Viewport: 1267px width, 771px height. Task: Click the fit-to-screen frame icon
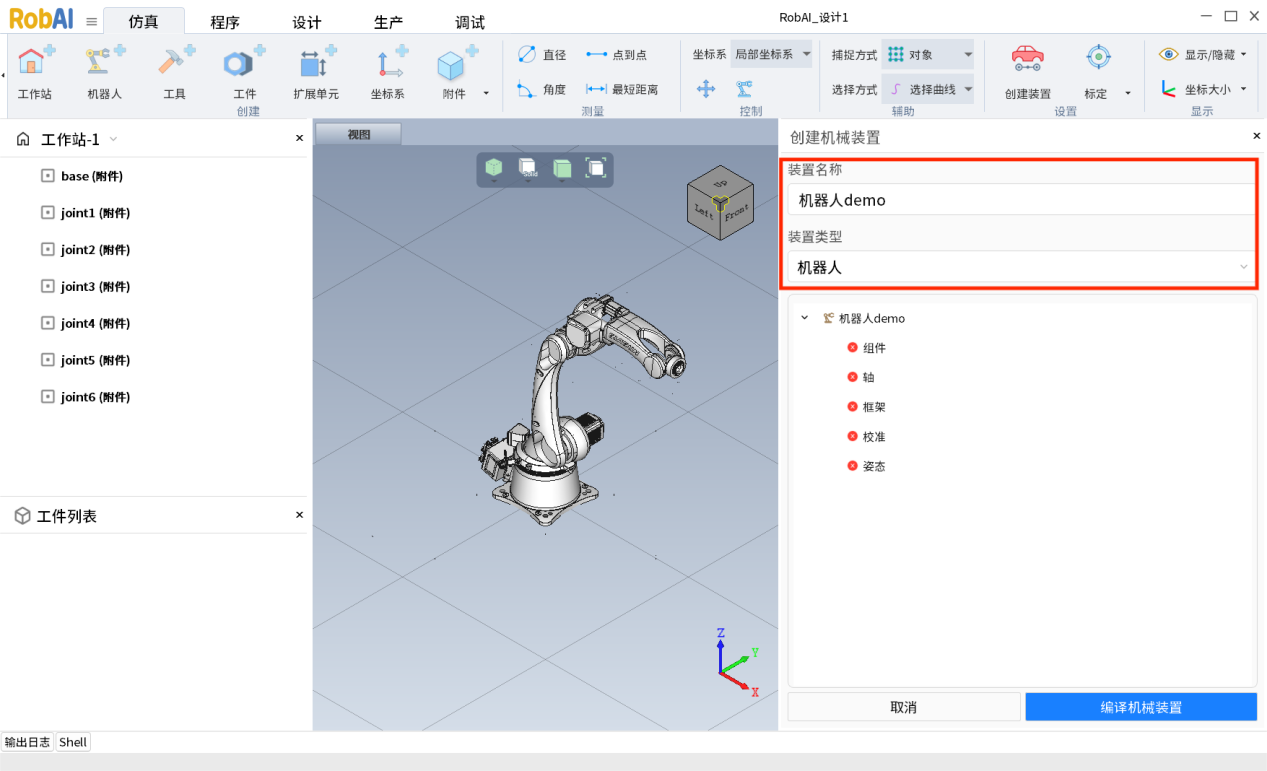click(596, 168)
